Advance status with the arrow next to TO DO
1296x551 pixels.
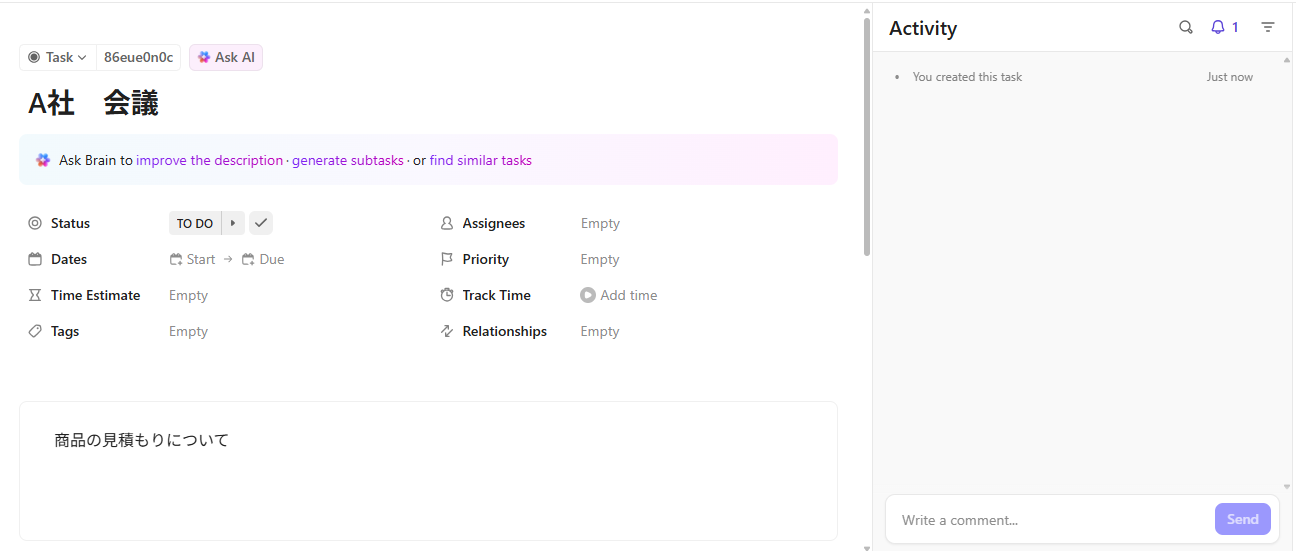[x=233, y=223]
